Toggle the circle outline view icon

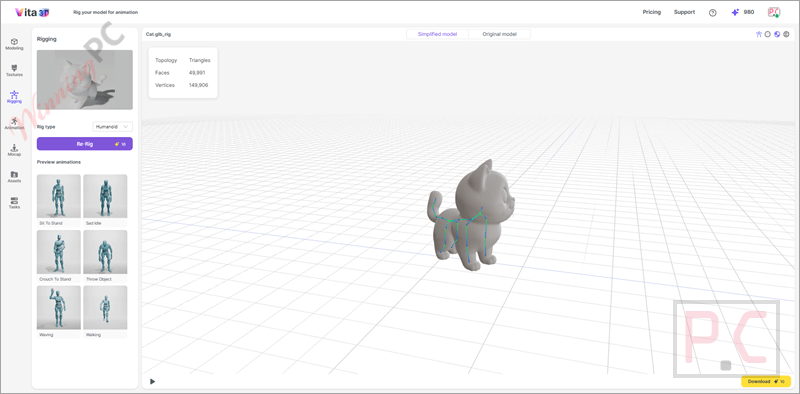point(767,34)
